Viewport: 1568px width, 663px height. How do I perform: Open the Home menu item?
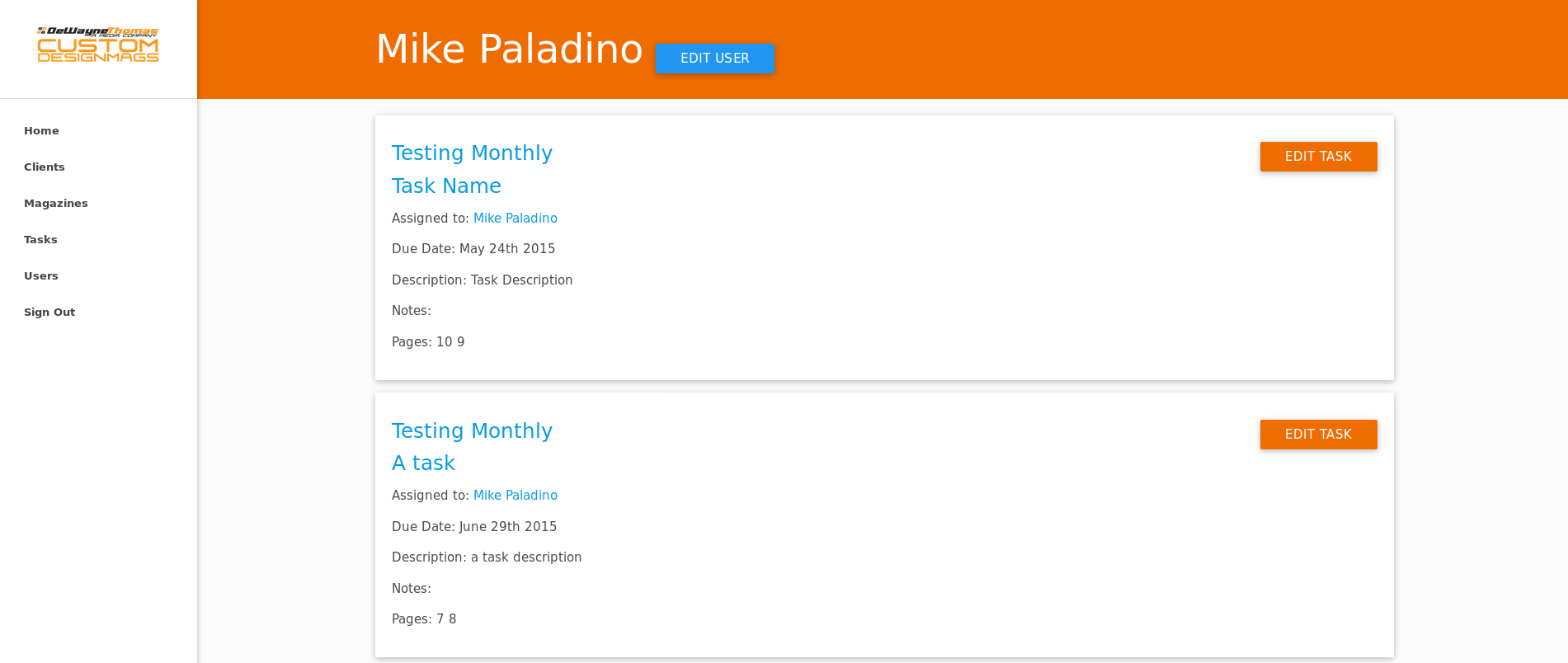click(x=41, y=131)
